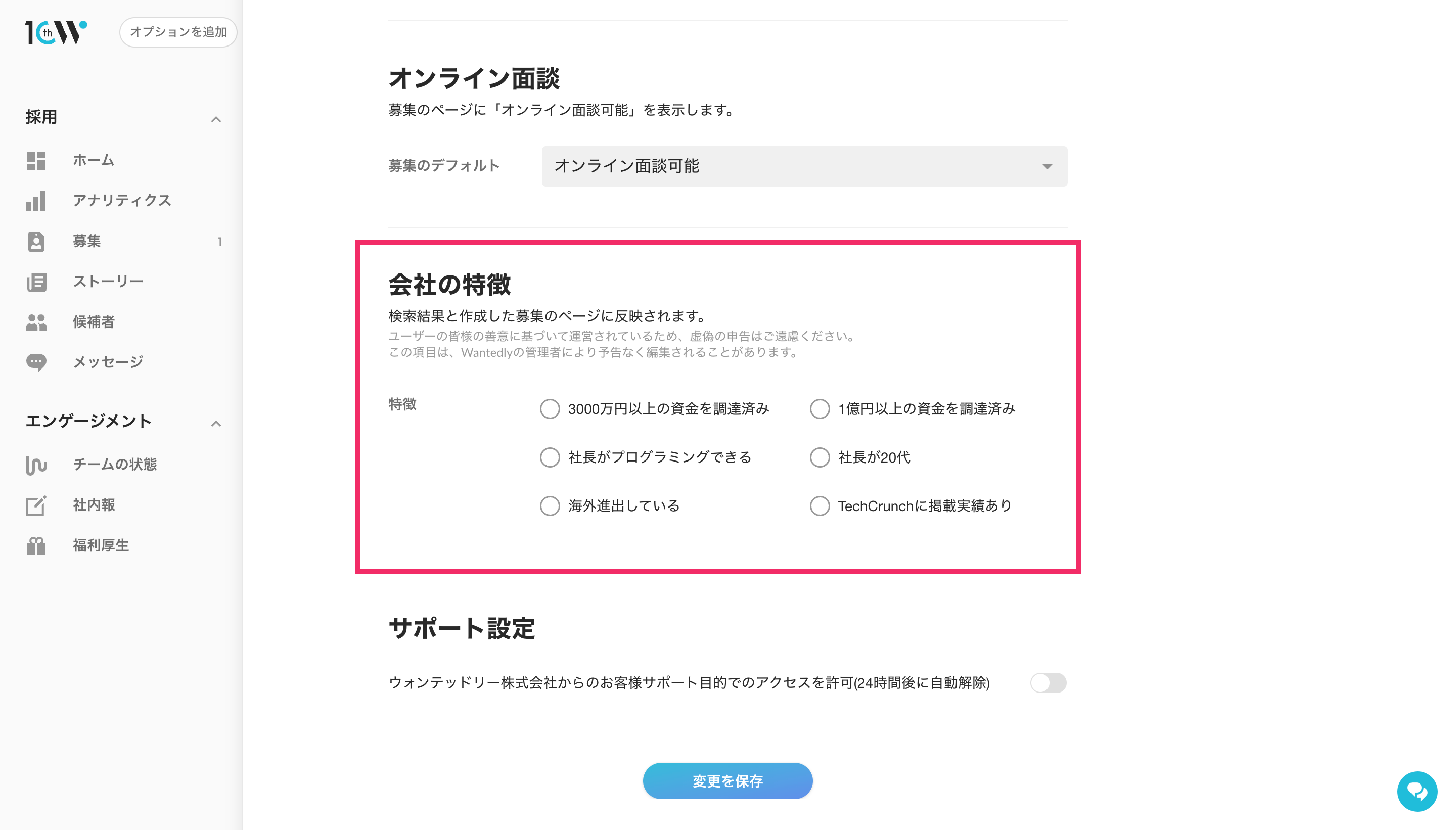Image resolution: width=1456 pixels, height=830 pixels.
Task: Open the ストーリー document icon
Action: tap(36, 282)
